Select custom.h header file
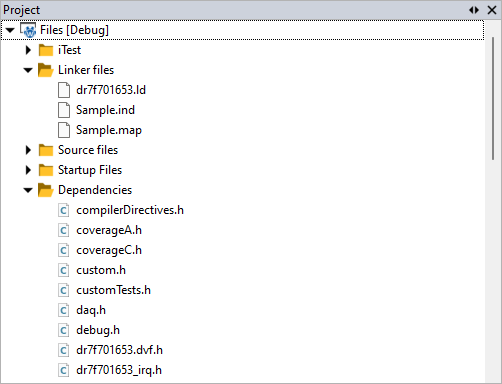502x384 pixels. tap(101, 270)
